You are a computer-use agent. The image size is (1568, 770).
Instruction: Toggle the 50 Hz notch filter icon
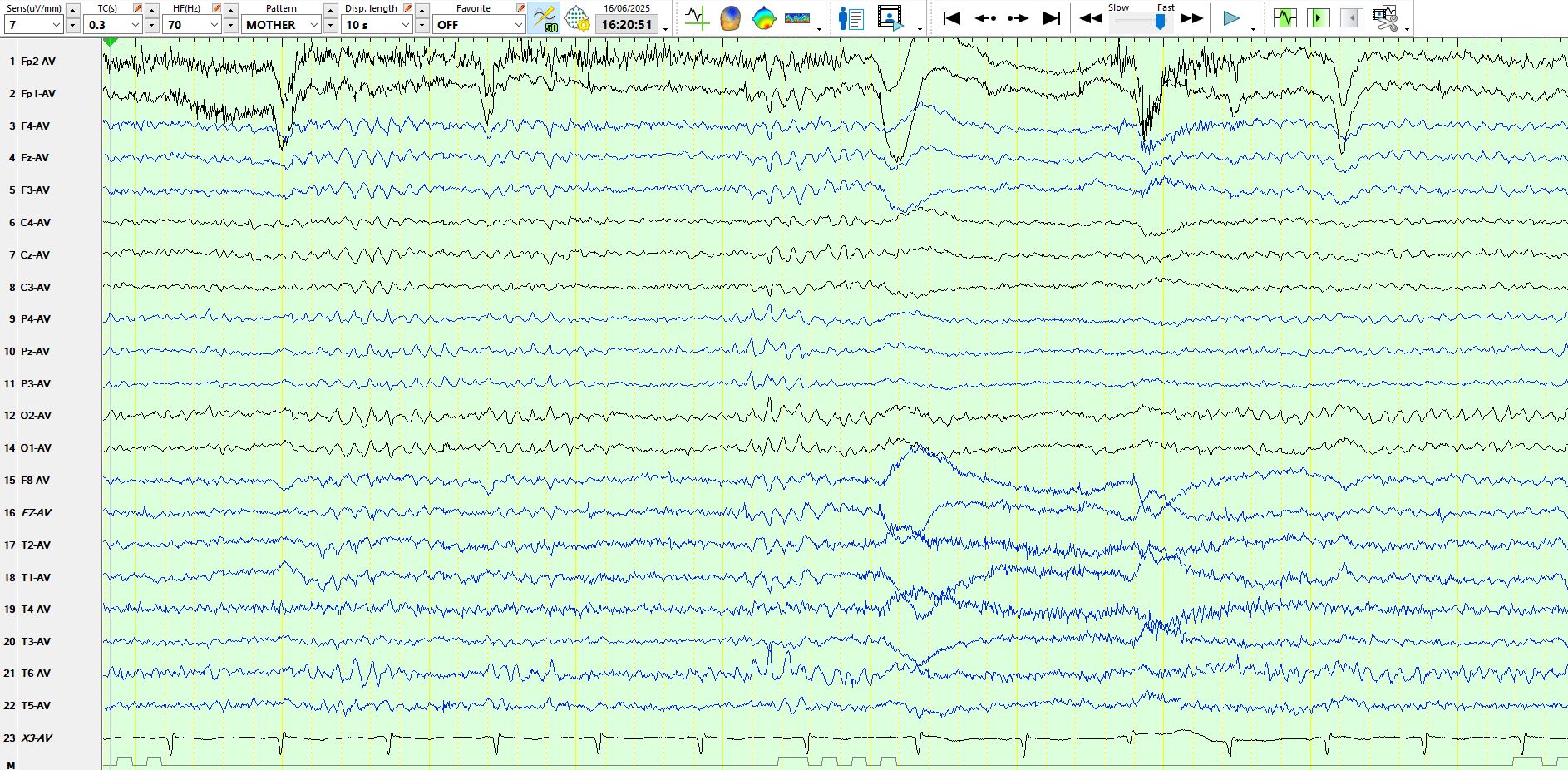coord(545,18)
